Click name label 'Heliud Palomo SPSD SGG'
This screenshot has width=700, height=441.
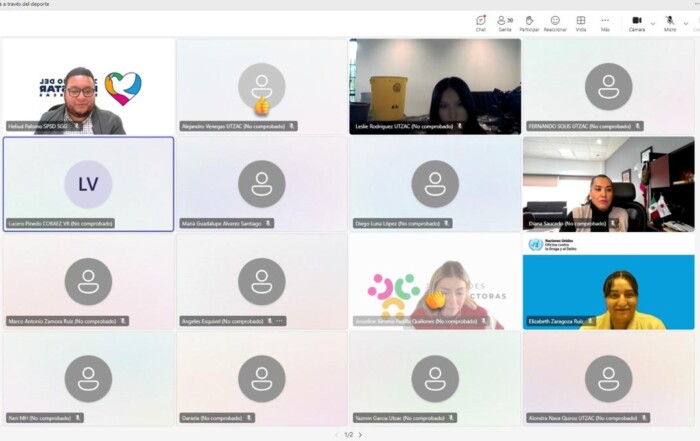pos(38,126)
